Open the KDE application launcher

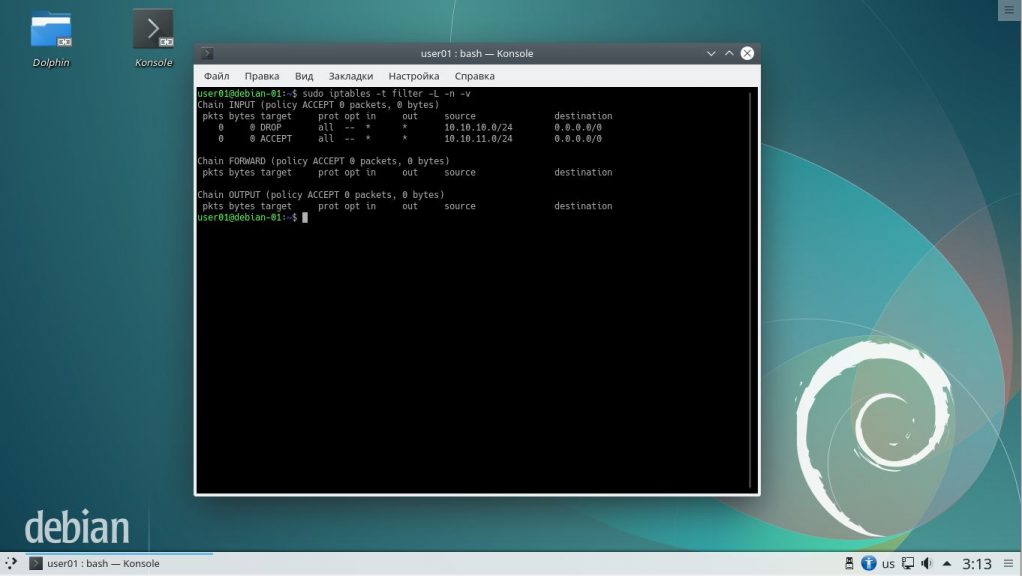(x=11, y=563)
